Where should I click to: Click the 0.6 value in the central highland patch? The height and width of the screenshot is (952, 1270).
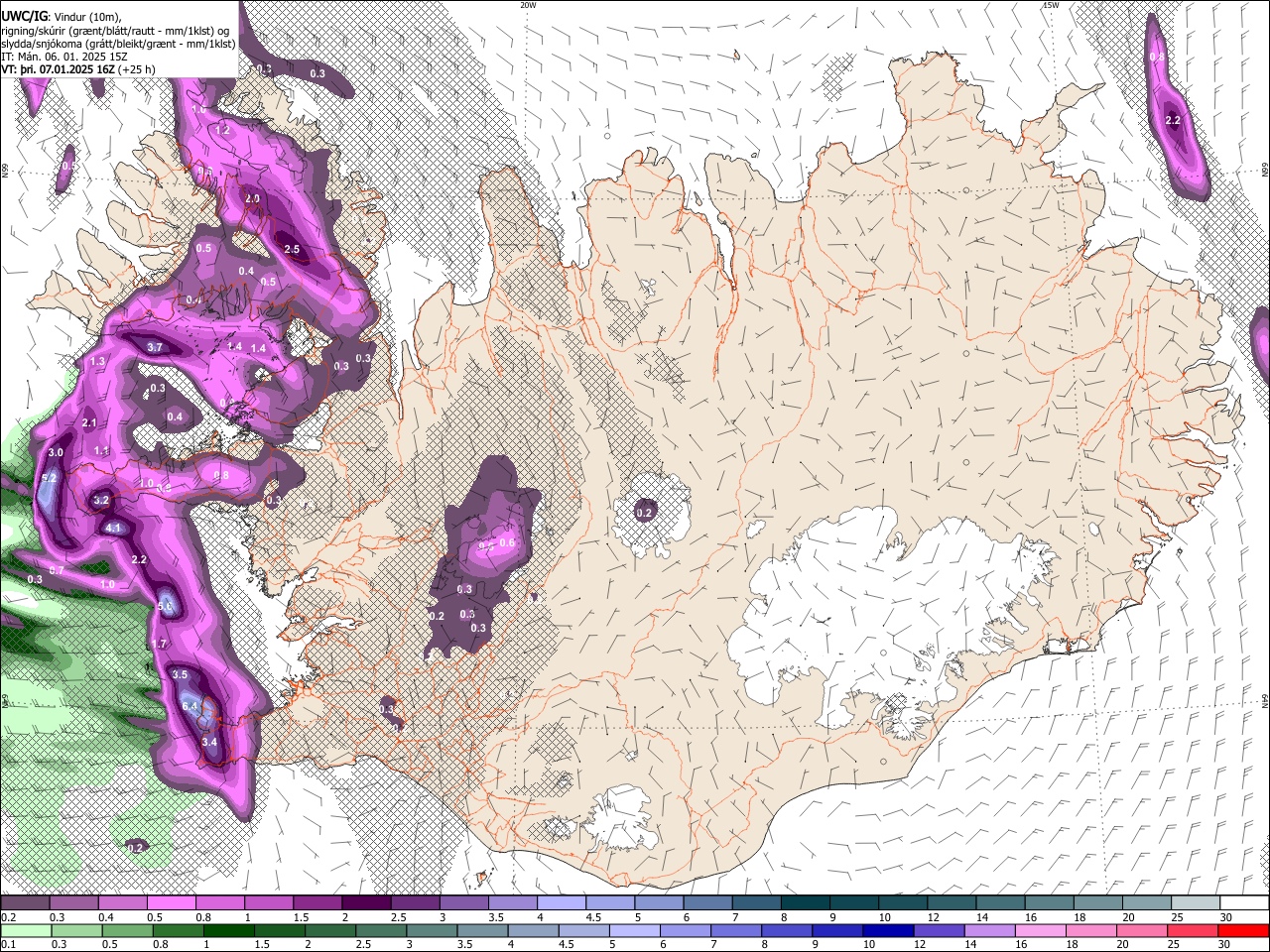(507, 542)
